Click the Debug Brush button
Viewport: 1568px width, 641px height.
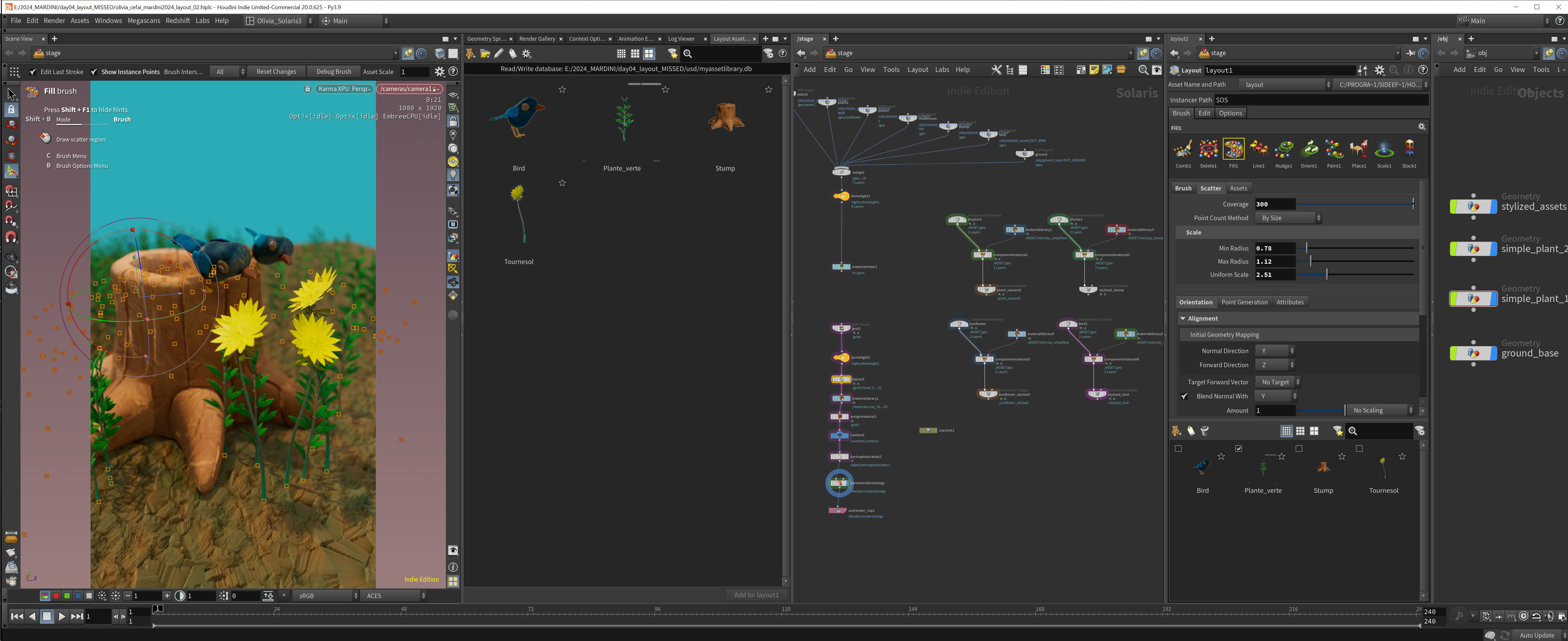point(334,72)
